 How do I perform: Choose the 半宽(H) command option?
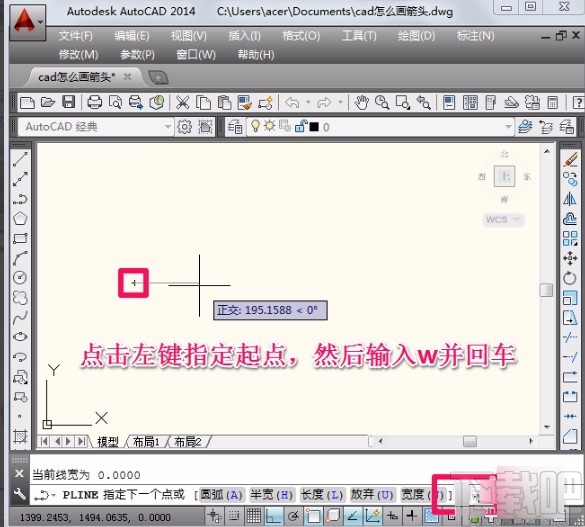(x=272, y=495)
